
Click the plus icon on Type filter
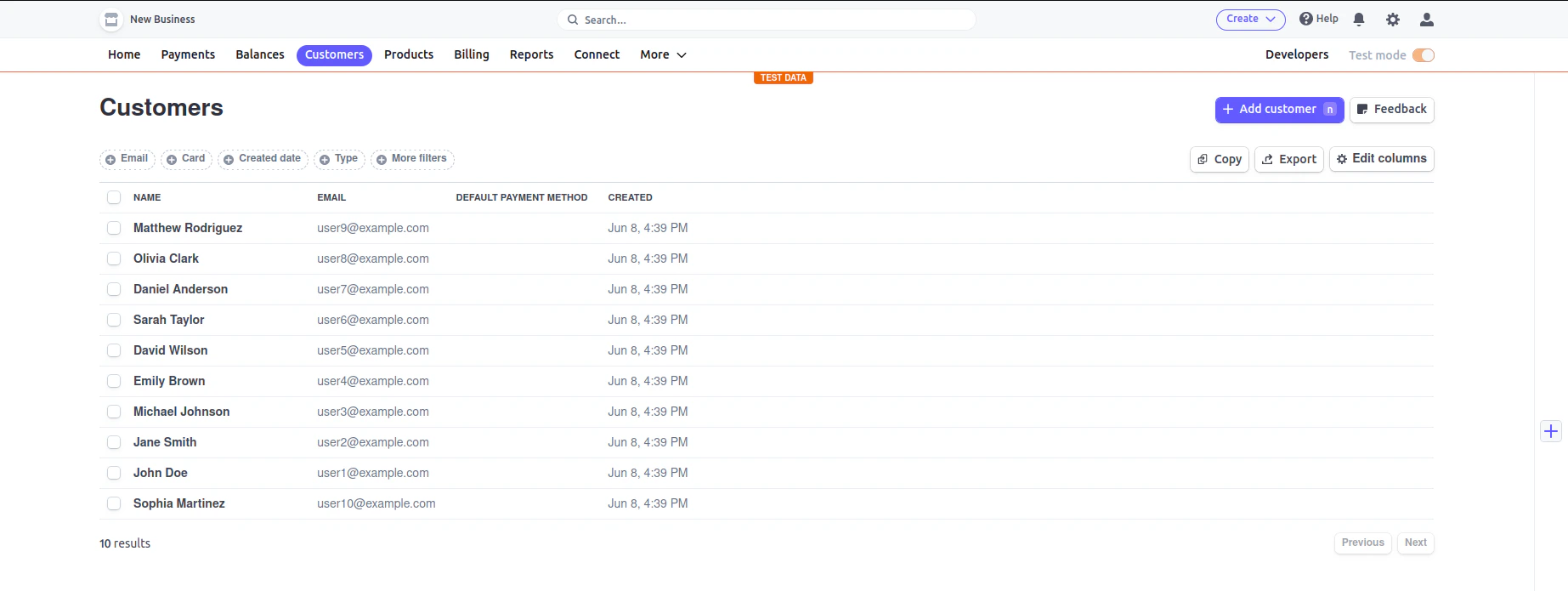pos(325,159)
